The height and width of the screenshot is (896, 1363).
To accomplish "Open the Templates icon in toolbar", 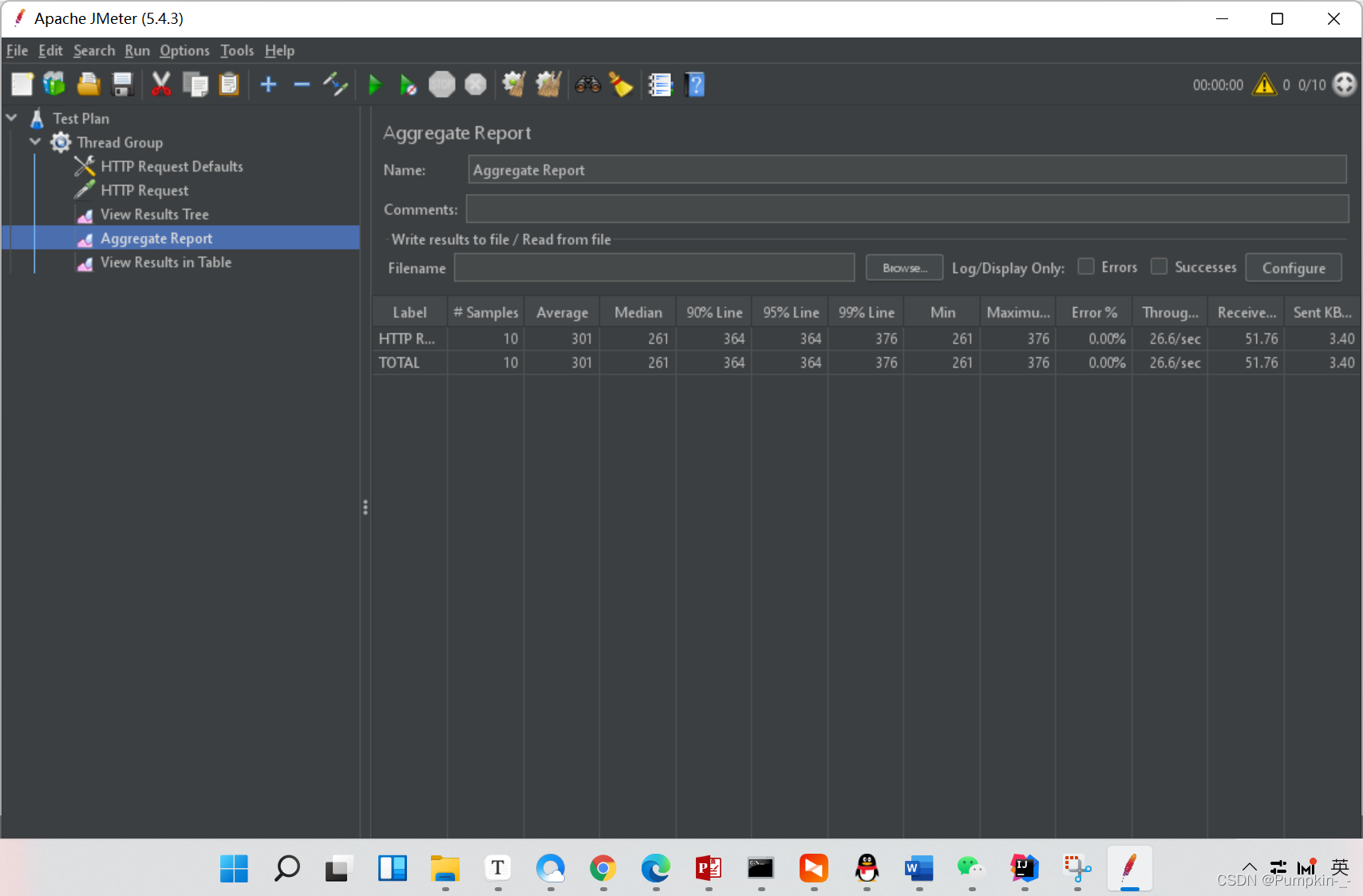I will coord(54,84).
